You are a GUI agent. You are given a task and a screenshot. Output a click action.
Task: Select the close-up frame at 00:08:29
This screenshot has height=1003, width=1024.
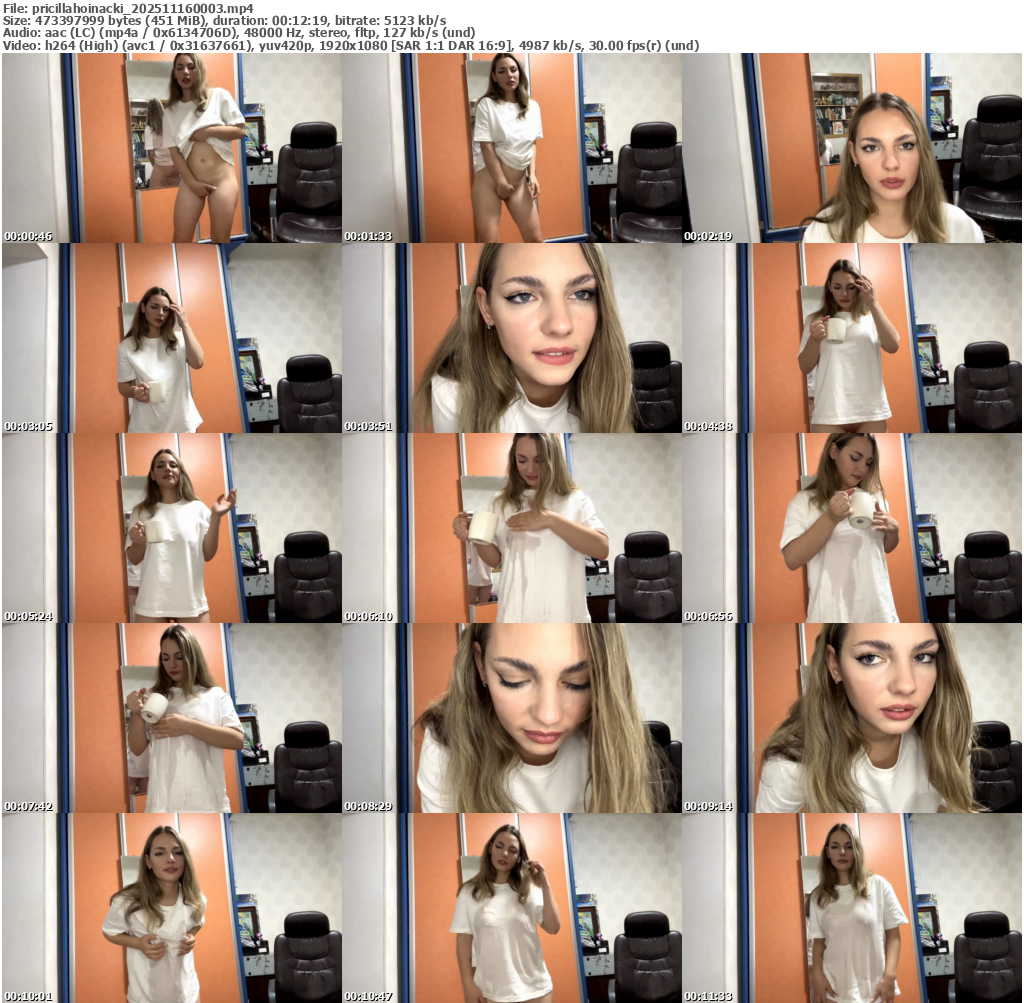click(x=512, y=718)
